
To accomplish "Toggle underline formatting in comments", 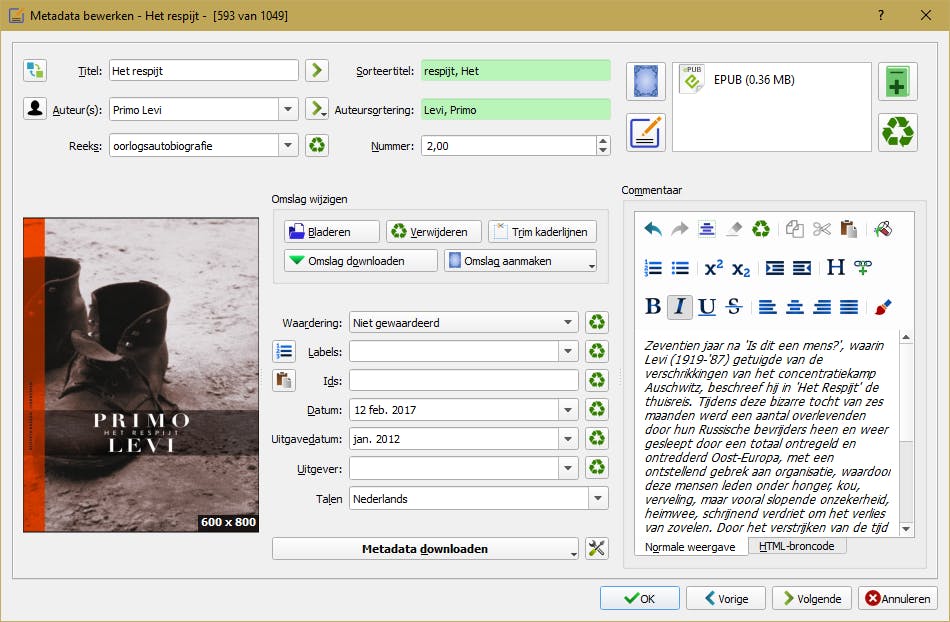I will coord(707,307).
